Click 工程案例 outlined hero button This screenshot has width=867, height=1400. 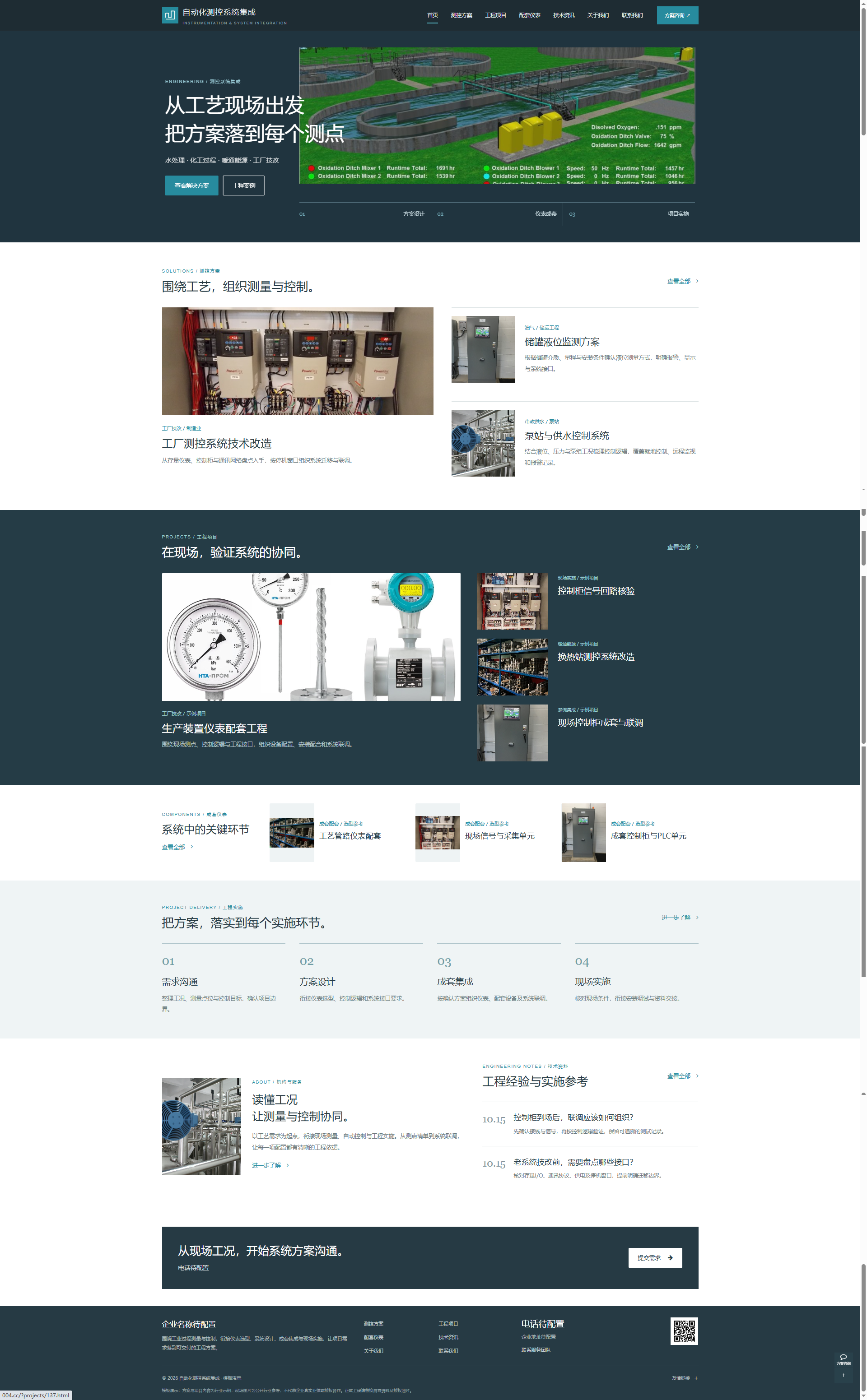(244, 185)
